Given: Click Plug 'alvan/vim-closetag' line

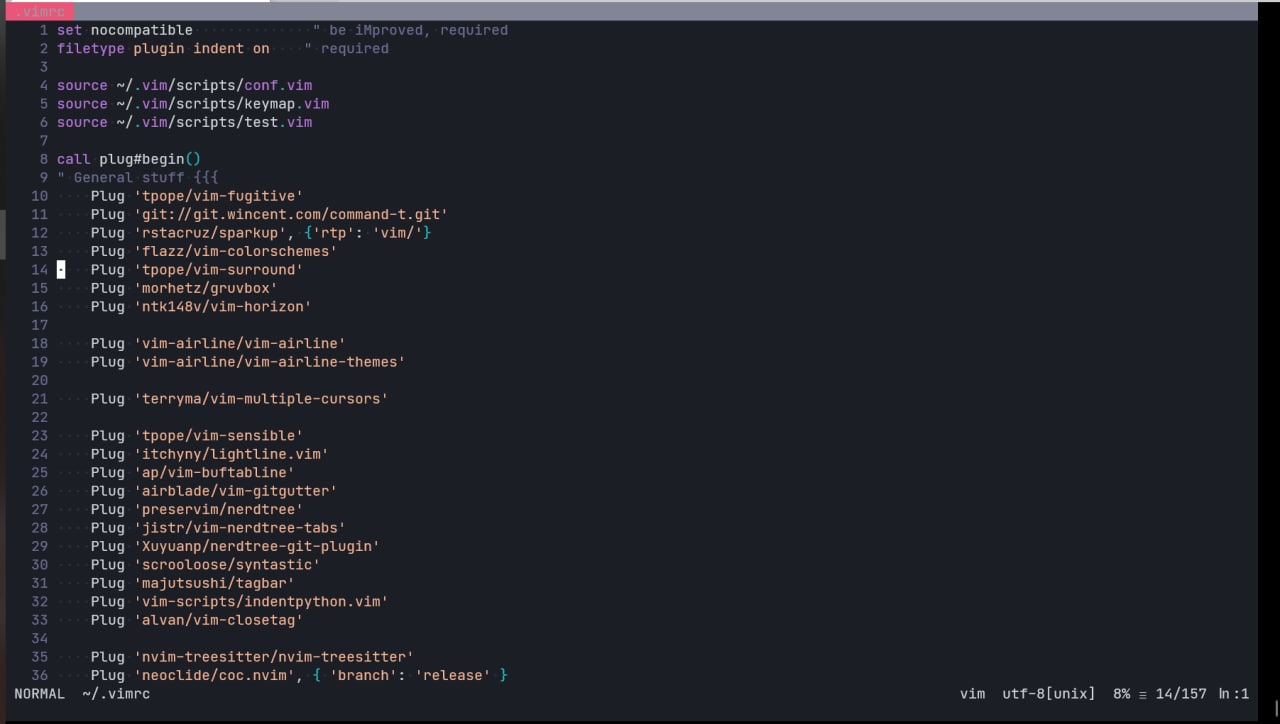Looking at the screenshot, I should pyautogui.click(x=197, y=620).
